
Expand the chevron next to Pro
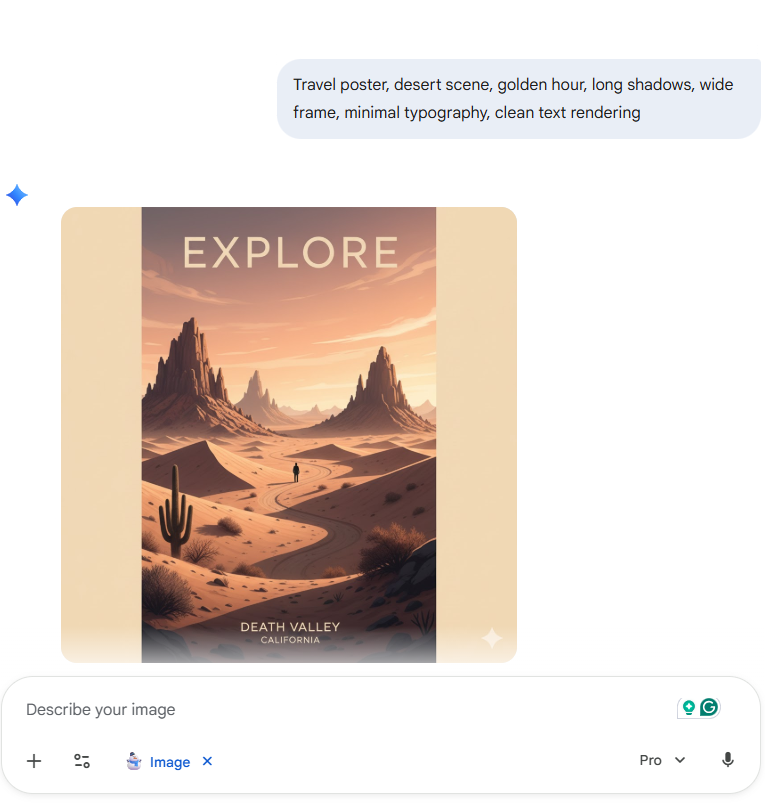680,760
